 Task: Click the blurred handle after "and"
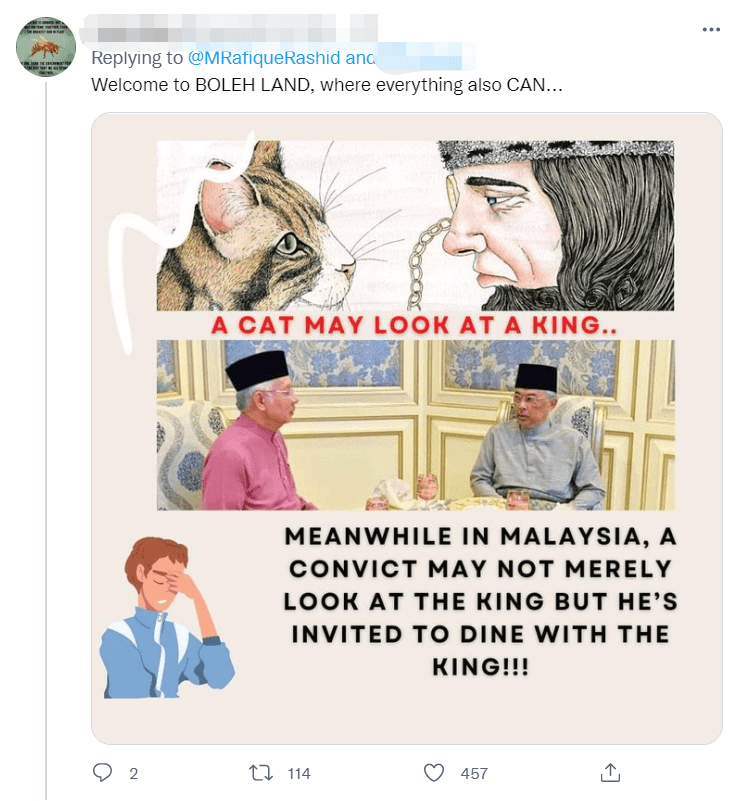click(420, 59)
